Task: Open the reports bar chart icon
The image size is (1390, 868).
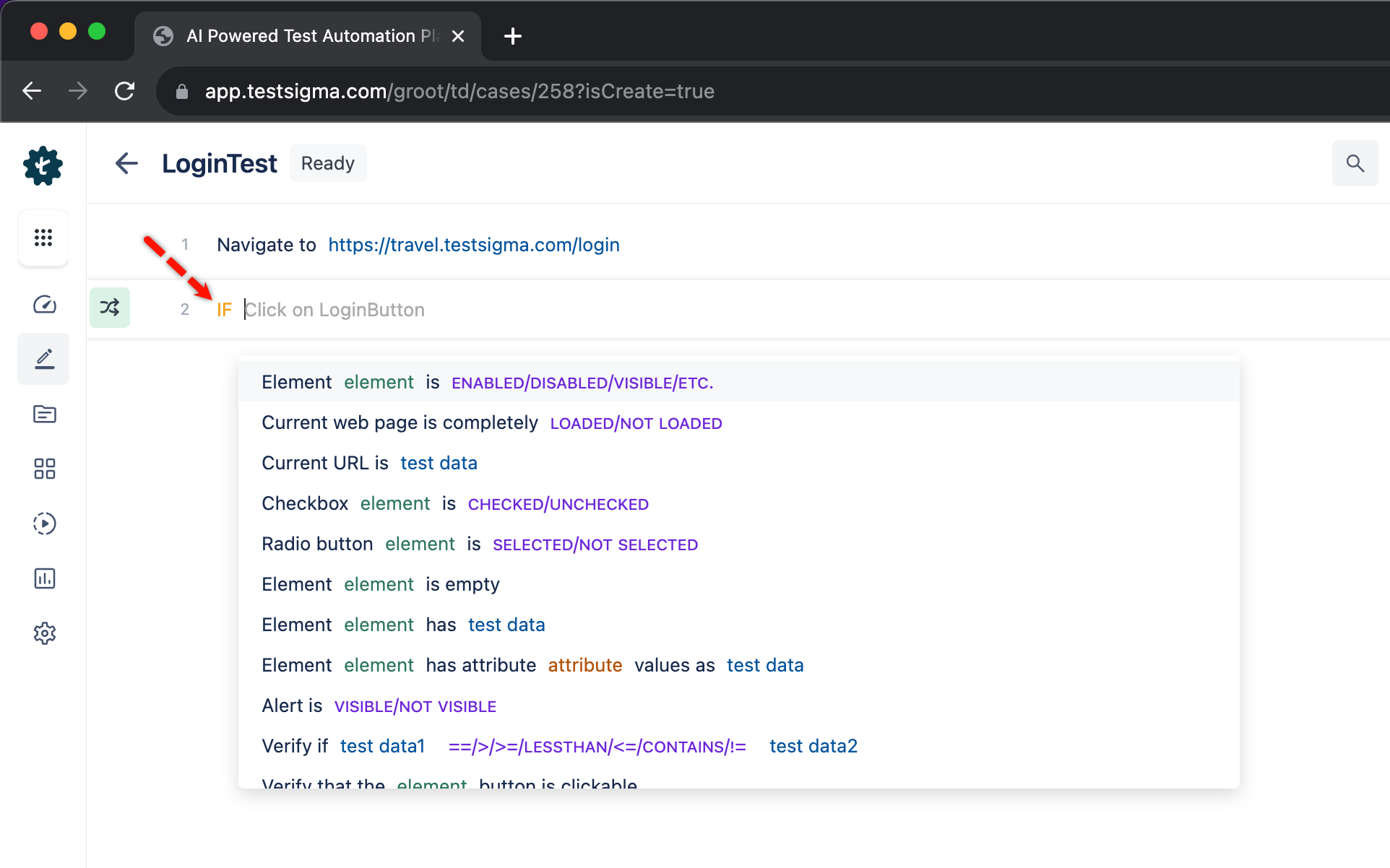Action: point(44,578)
